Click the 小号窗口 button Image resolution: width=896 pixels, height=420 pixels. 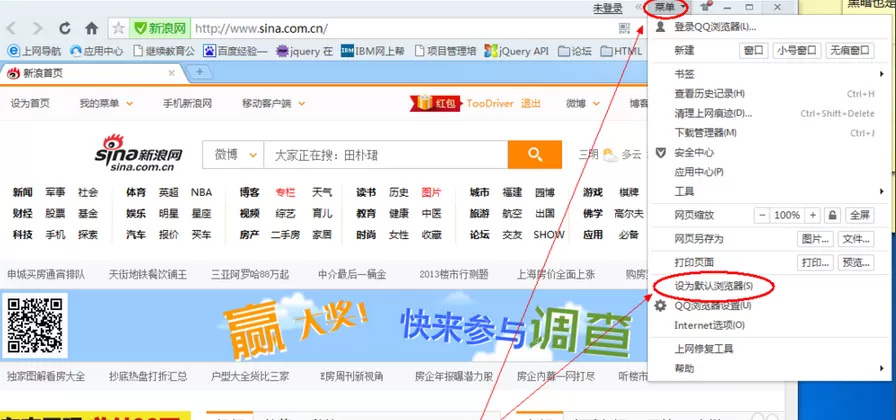pyautogui.click(x=797, y=50)
